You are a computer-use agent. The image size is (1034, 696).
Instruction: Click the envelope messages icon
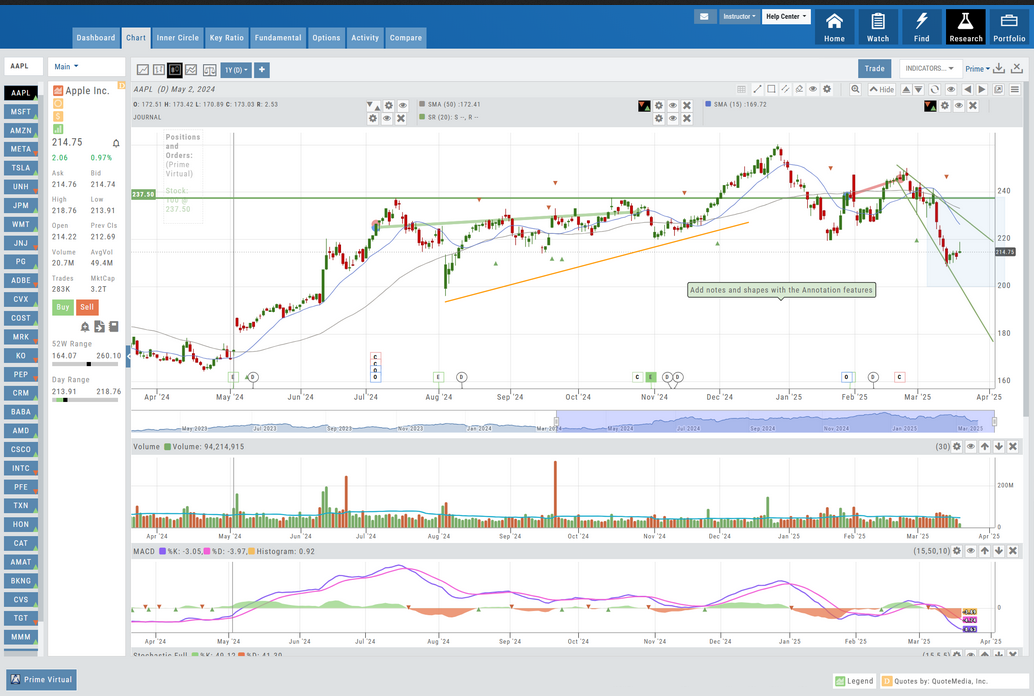click(704, 16)
